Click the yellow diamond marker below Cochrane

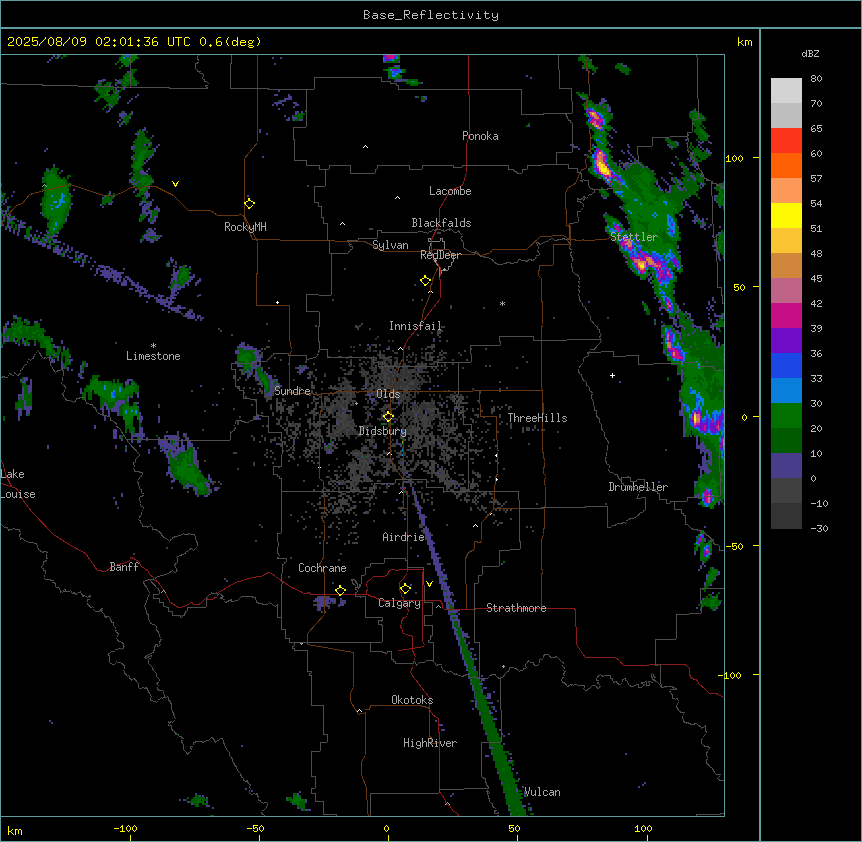tap(340, 590)
